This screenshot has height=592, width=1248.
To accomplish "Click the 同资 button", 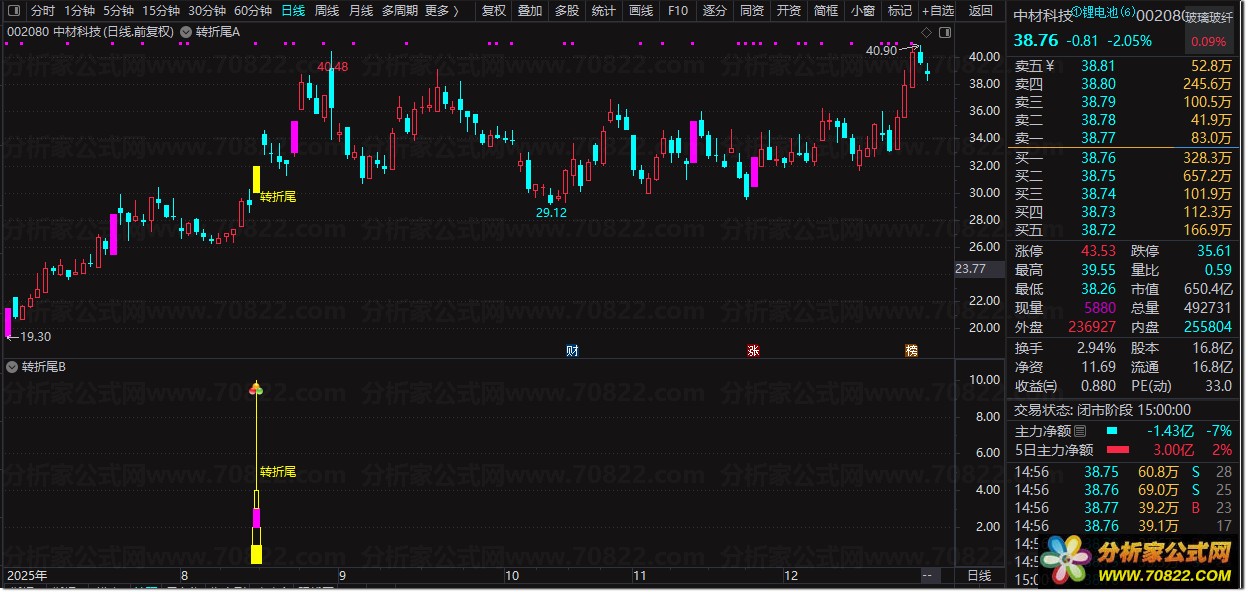I will (x=752, y=11).
